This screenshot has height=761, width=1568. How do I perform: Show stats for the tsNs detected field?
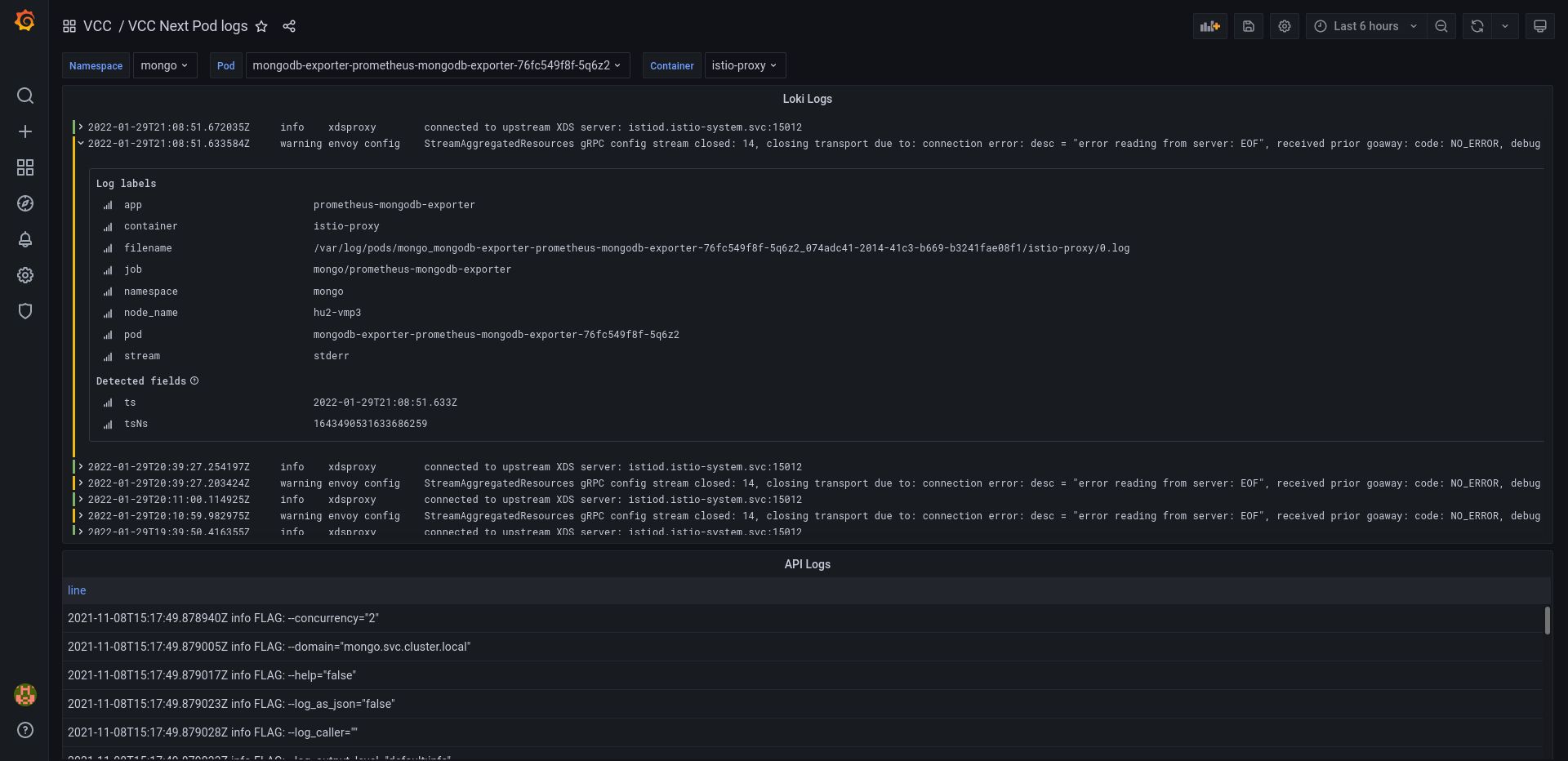pos(108,425)
